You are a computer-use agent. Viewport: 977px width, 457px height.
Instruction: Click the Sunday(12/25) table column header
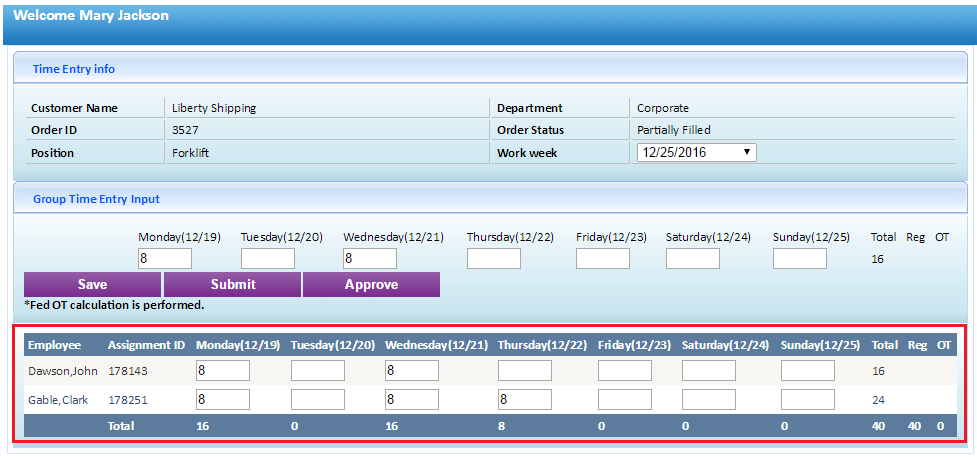pyautogui.click(x=820, y=345)
